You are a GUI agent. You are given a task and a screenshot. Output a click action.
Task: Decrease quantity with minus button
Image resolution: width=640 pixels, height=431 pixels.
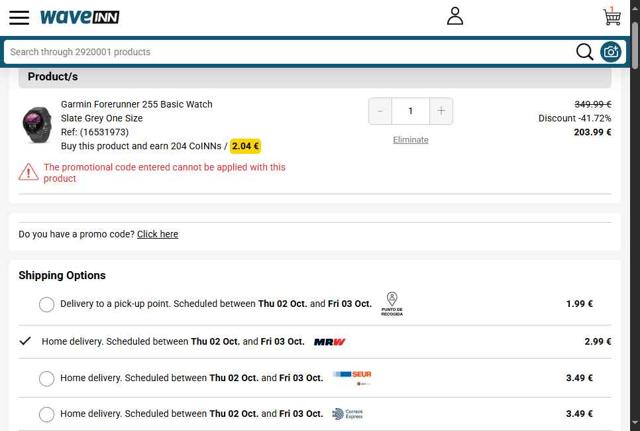coord(380,111)
